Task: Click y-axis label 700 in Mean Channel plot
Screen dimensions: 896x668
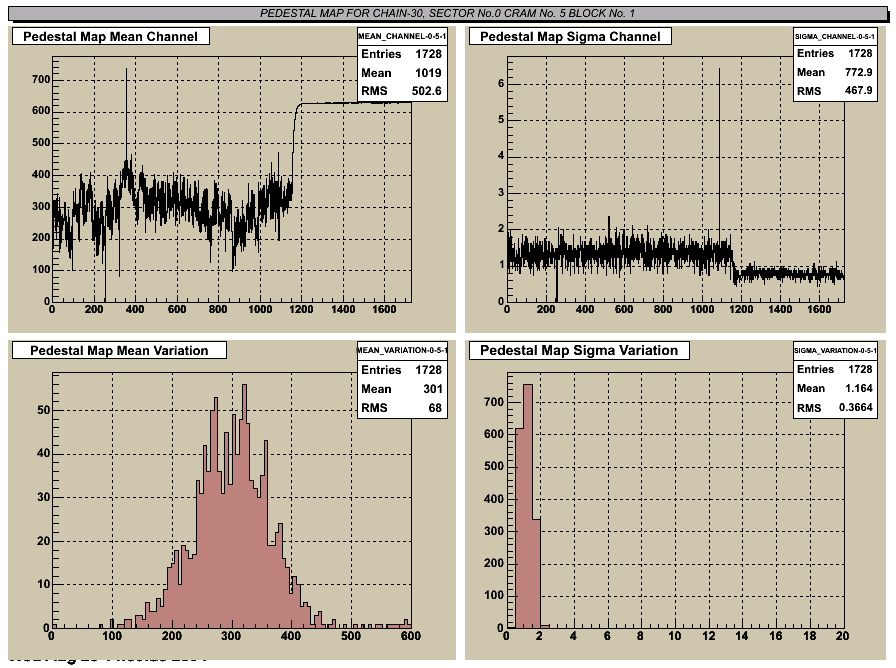Action: [x=41, y=79]
